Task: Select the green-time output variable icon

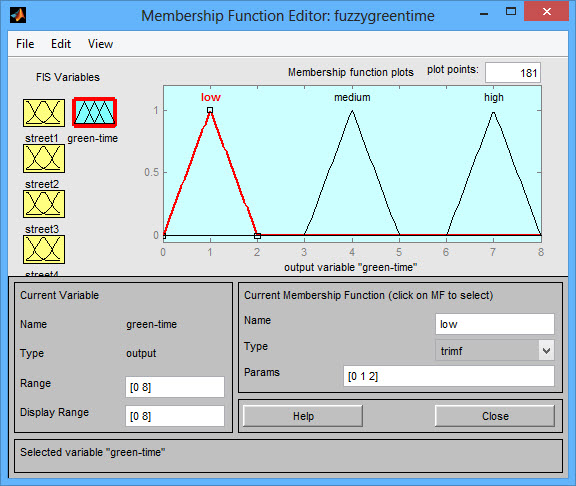Action: pos(95,113)
